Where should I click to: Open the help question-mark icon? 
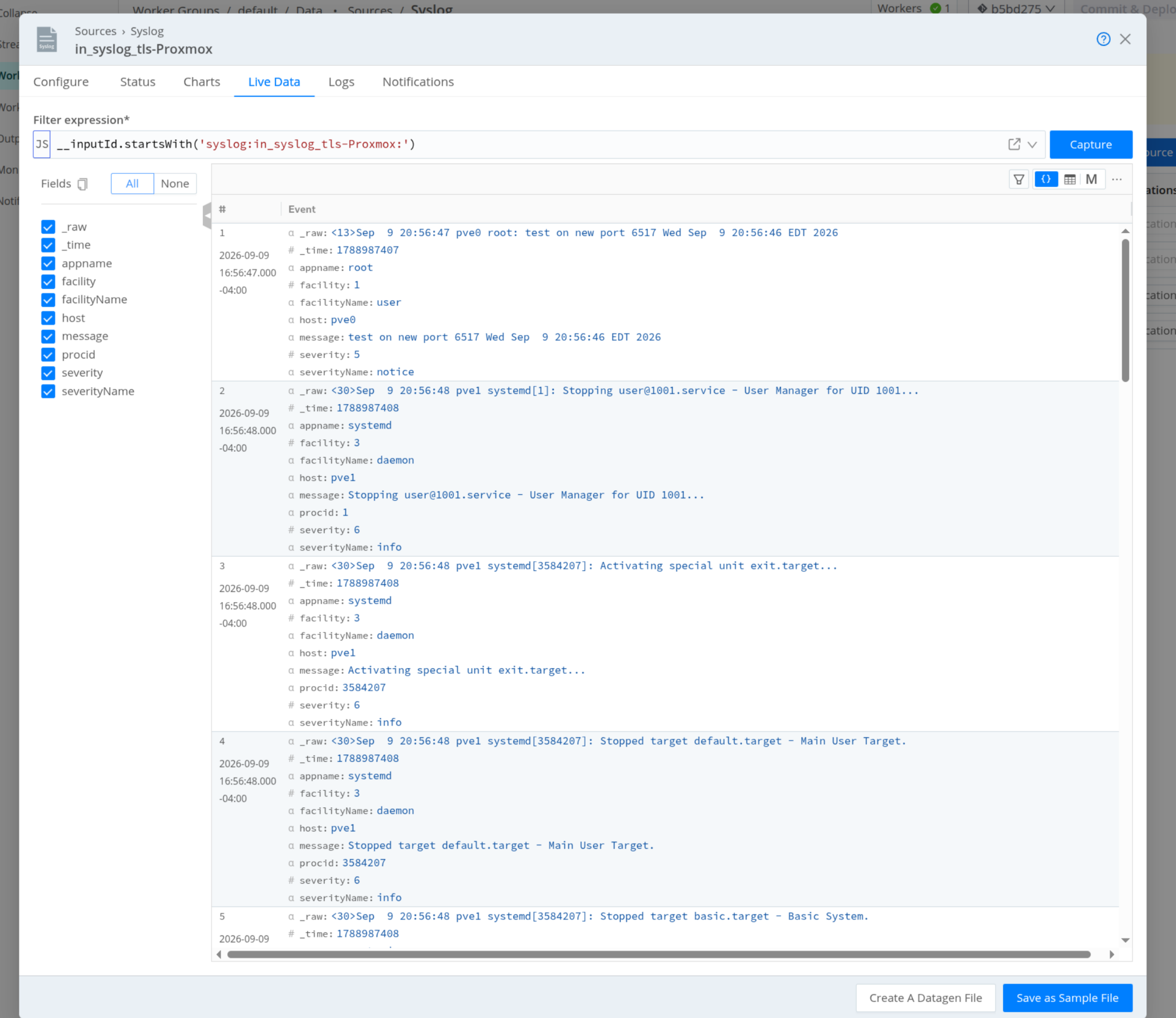tap(1103, 39)
